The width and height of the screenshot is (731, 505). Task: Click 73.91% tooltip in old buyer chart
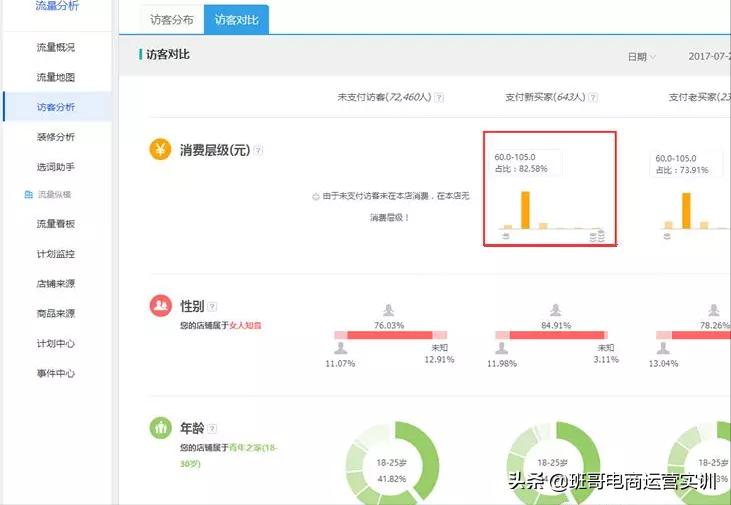tap(685, 164)
